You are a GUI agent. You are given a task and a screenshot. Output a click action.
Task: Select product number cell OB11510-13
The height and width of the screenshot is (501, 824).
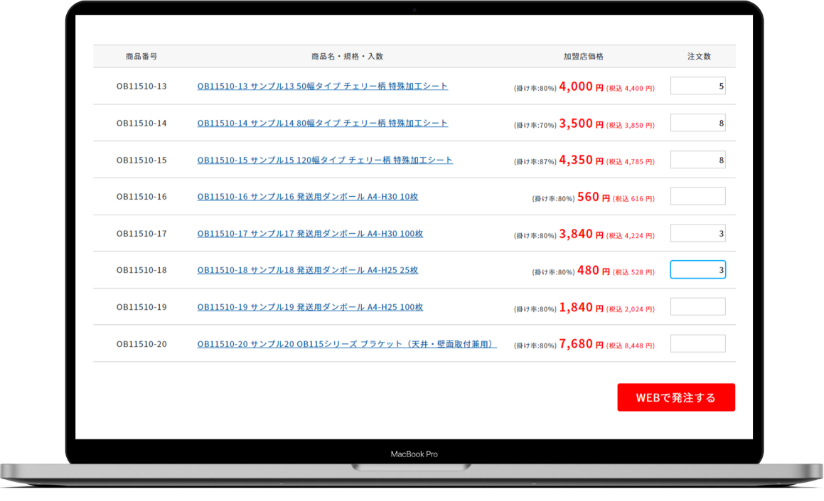pos(141,86)
